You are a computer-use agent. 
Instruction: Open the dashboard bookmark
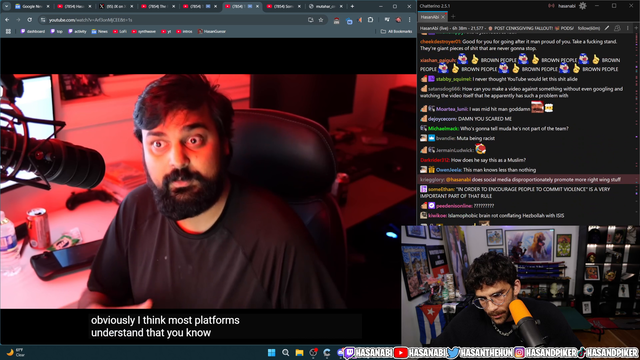coord(33,31)
